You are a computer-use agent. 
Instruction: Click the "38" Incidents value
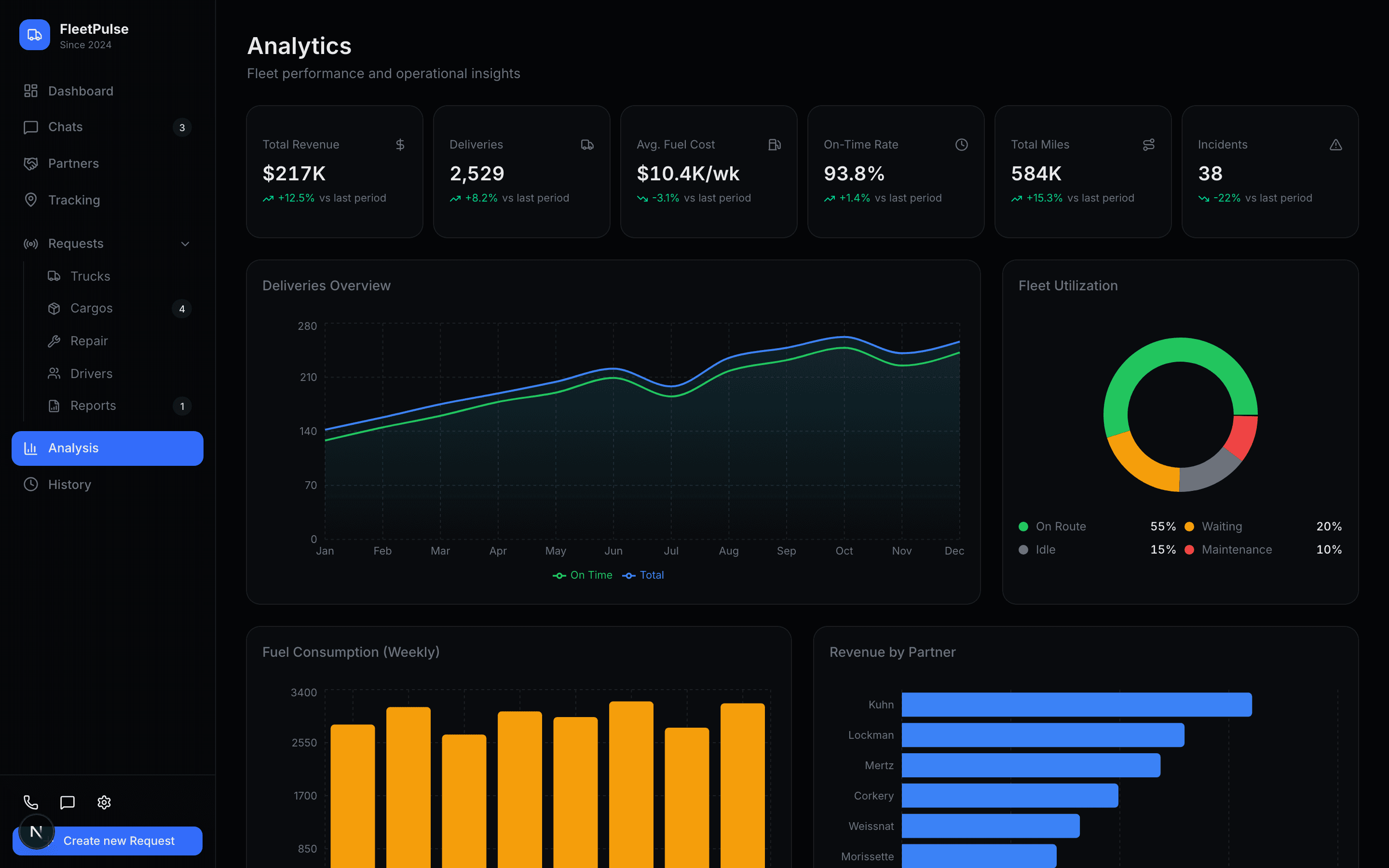1210,174
